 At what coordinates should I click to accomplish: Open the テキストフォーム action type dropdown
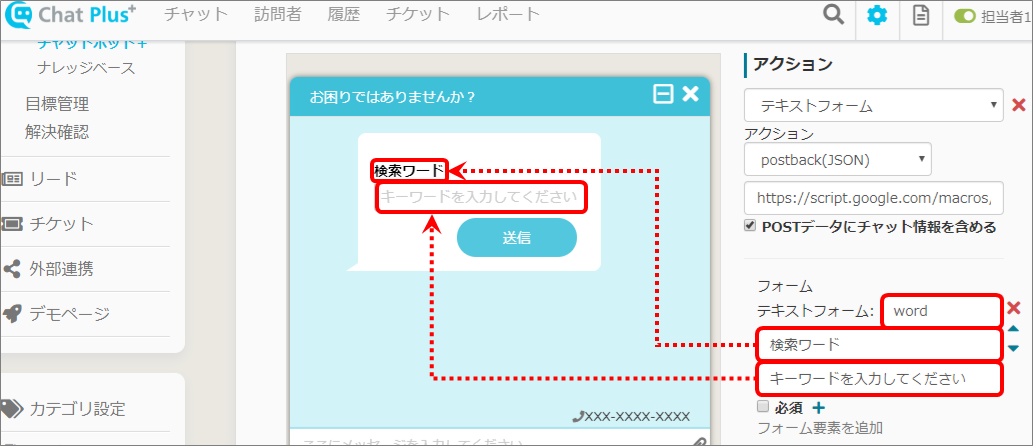[x=873, y=105]
